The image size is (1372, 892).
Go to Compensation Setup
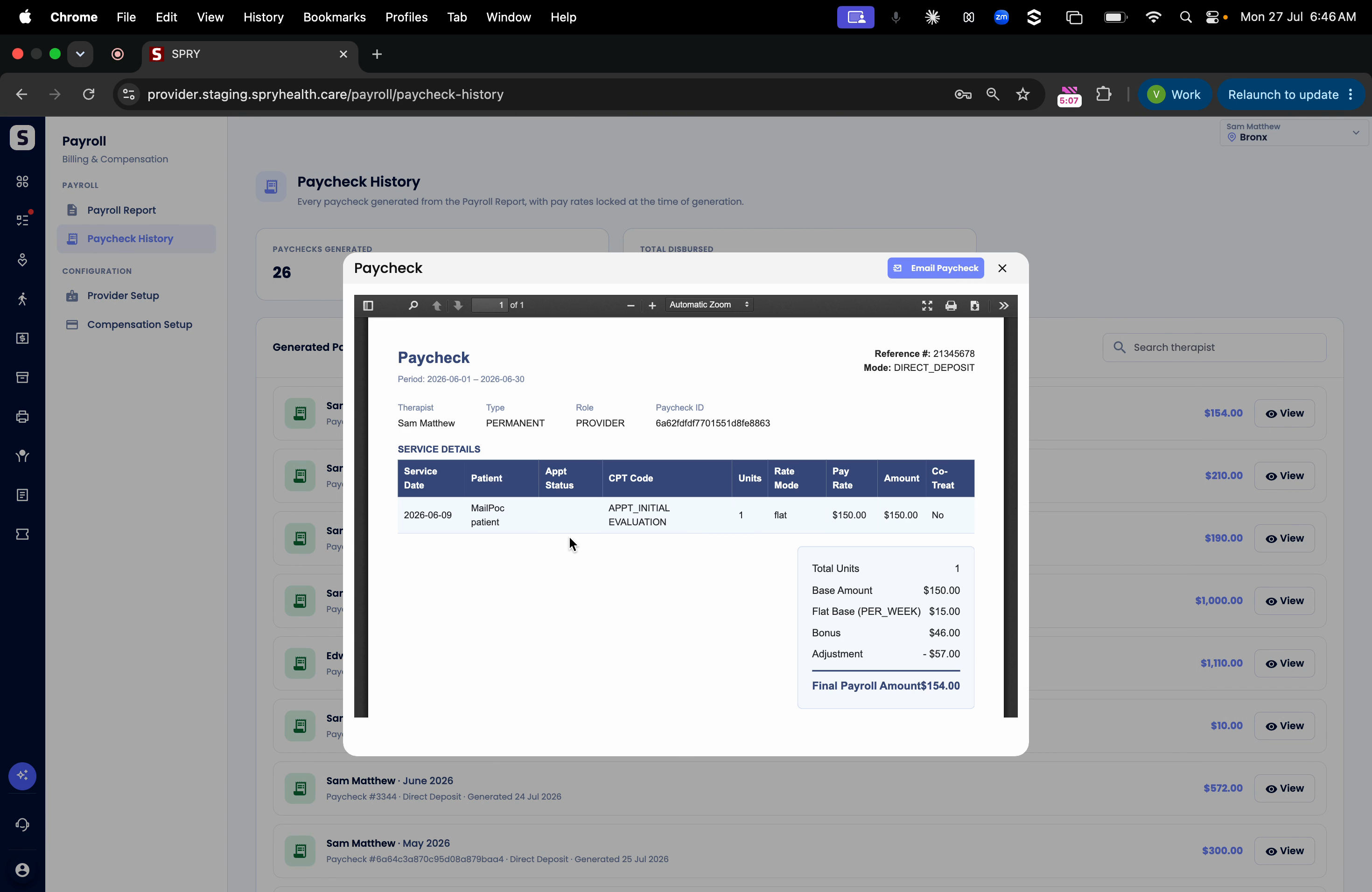[x=140, y=324]
